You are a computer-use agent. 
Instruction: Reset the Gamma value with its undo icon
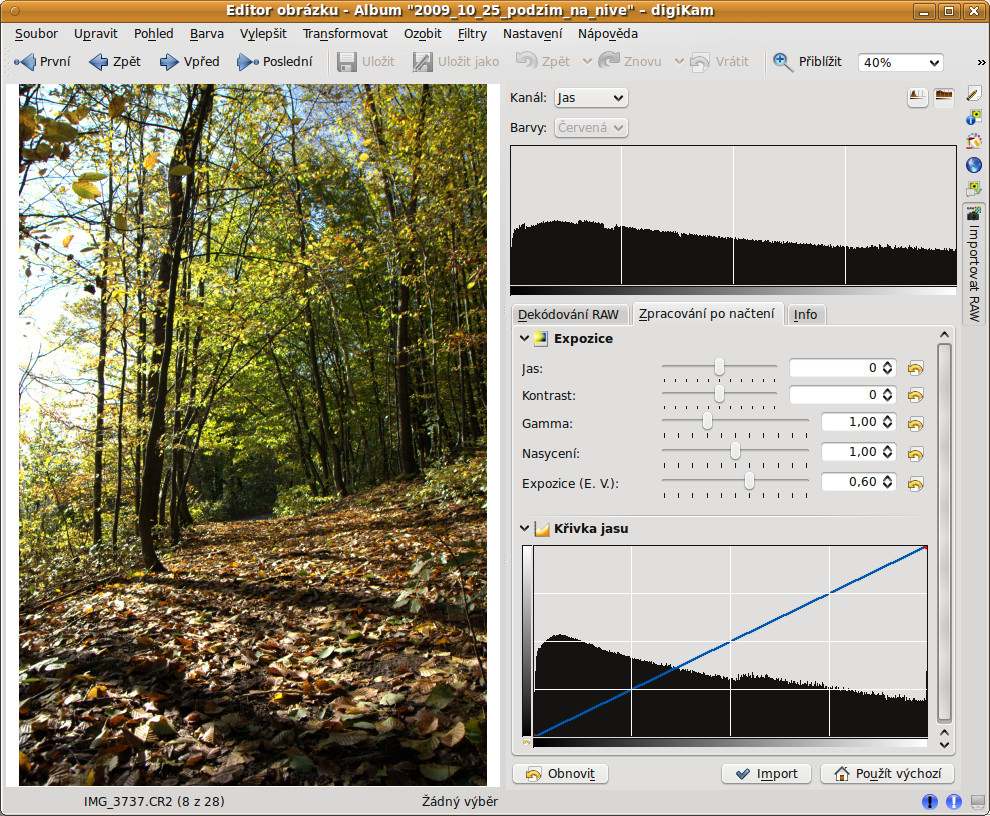pyautogui.click(x=915, y=424)
